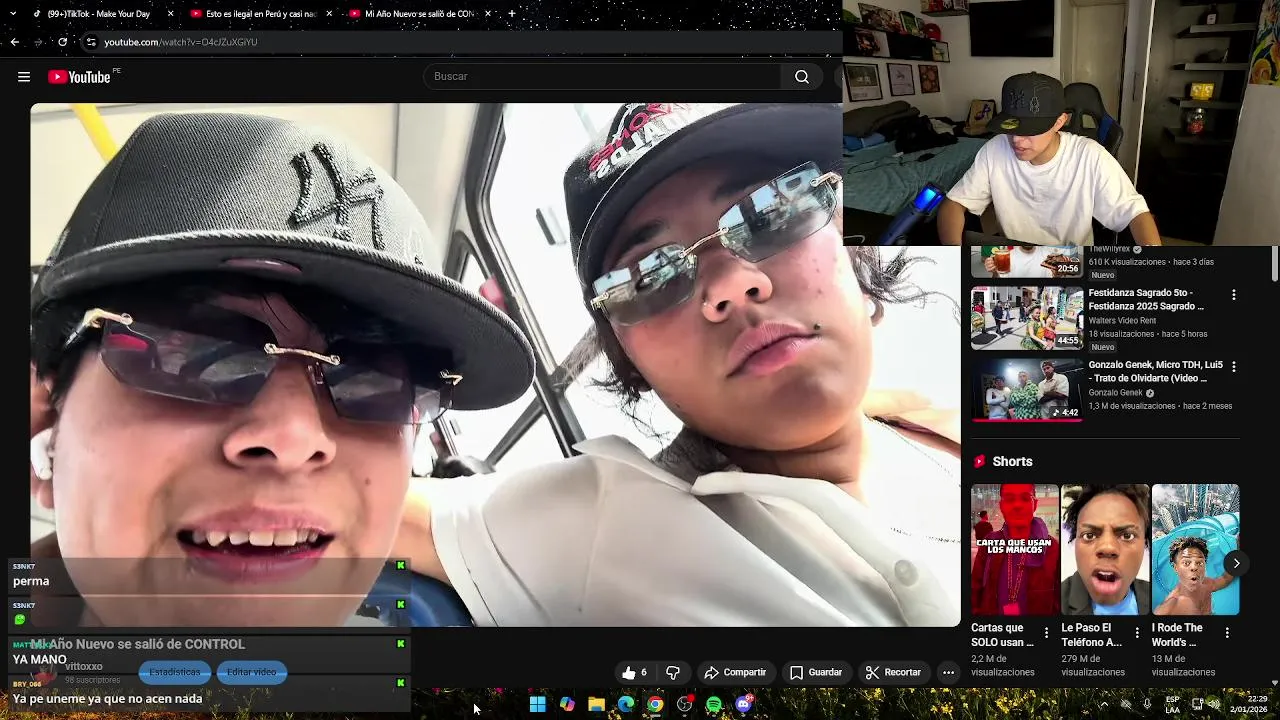Click the Recortar clip button

click(x=893, y=673)
